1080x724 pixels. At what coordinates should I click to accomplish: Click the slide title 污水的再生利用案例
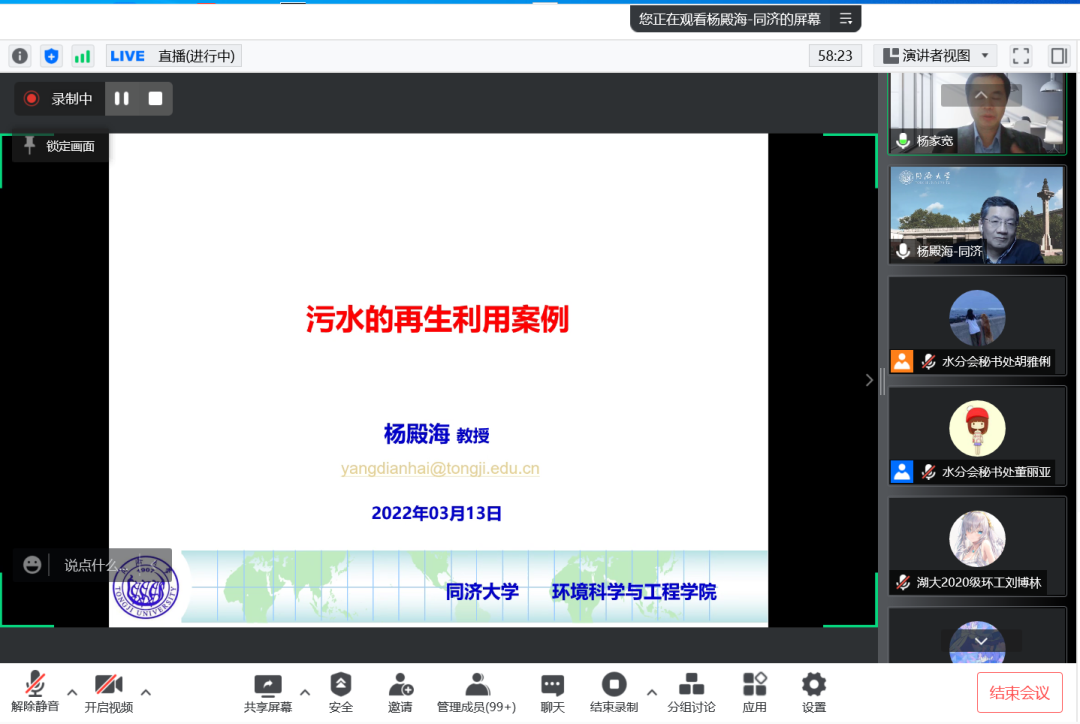(437, 319)
